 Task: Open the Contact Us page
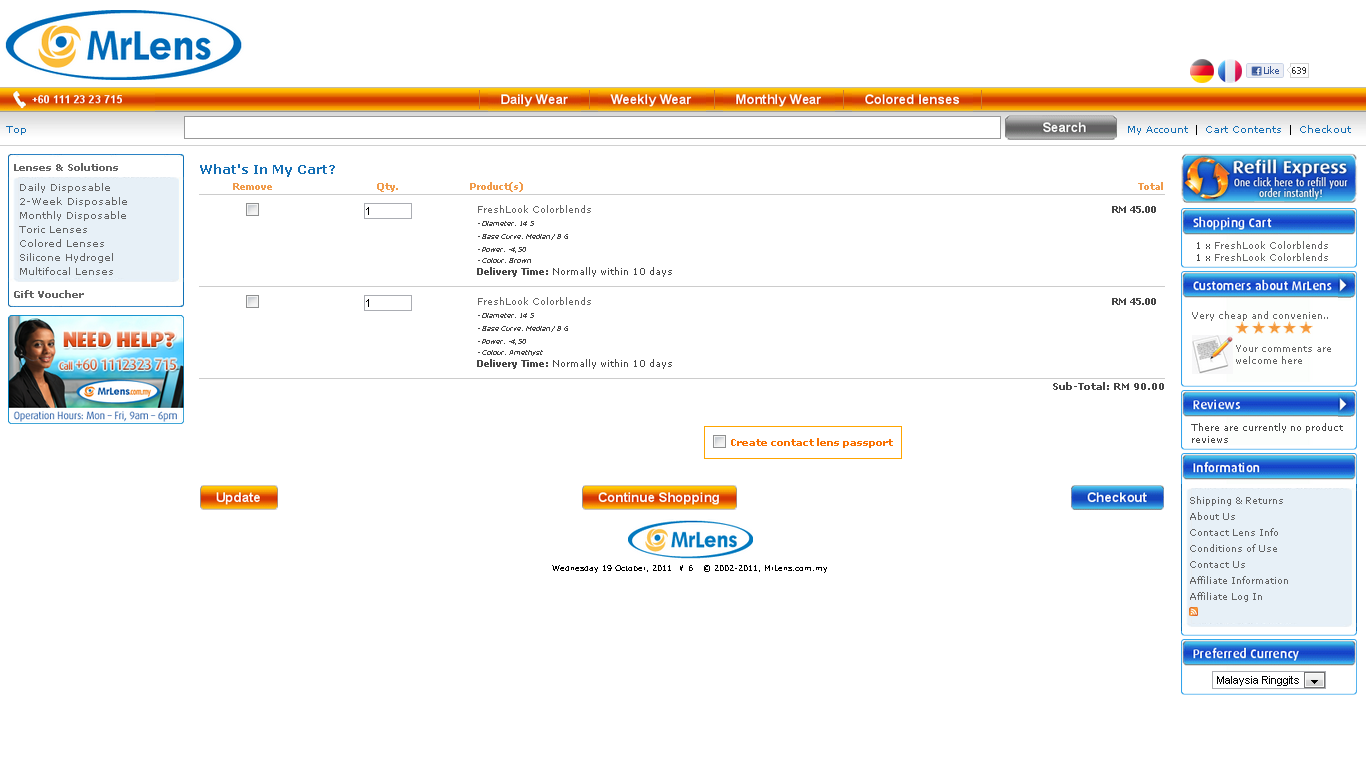pos(1217,564)
